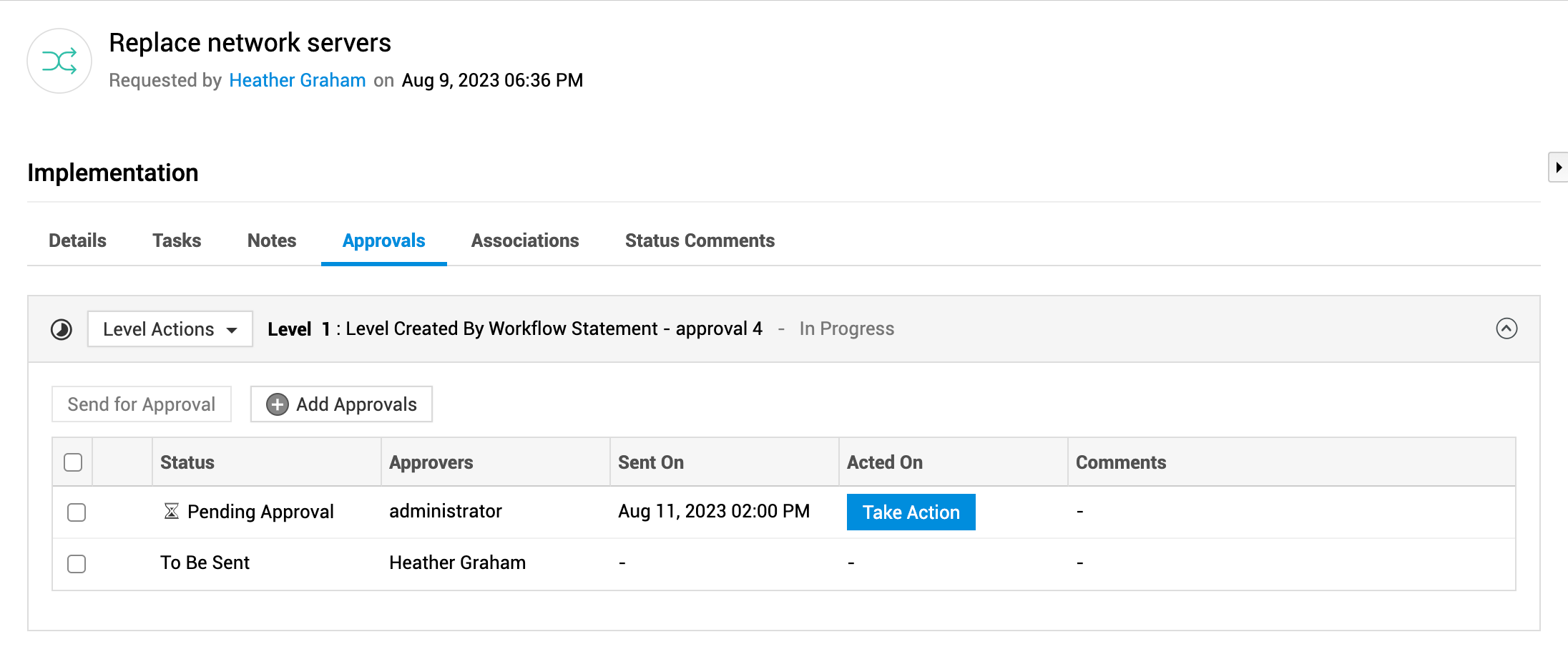The height and width of the screenshot is (647, 1568).
Task: Click the hourglass Pending Approval icon
Action: pos(171,511)
